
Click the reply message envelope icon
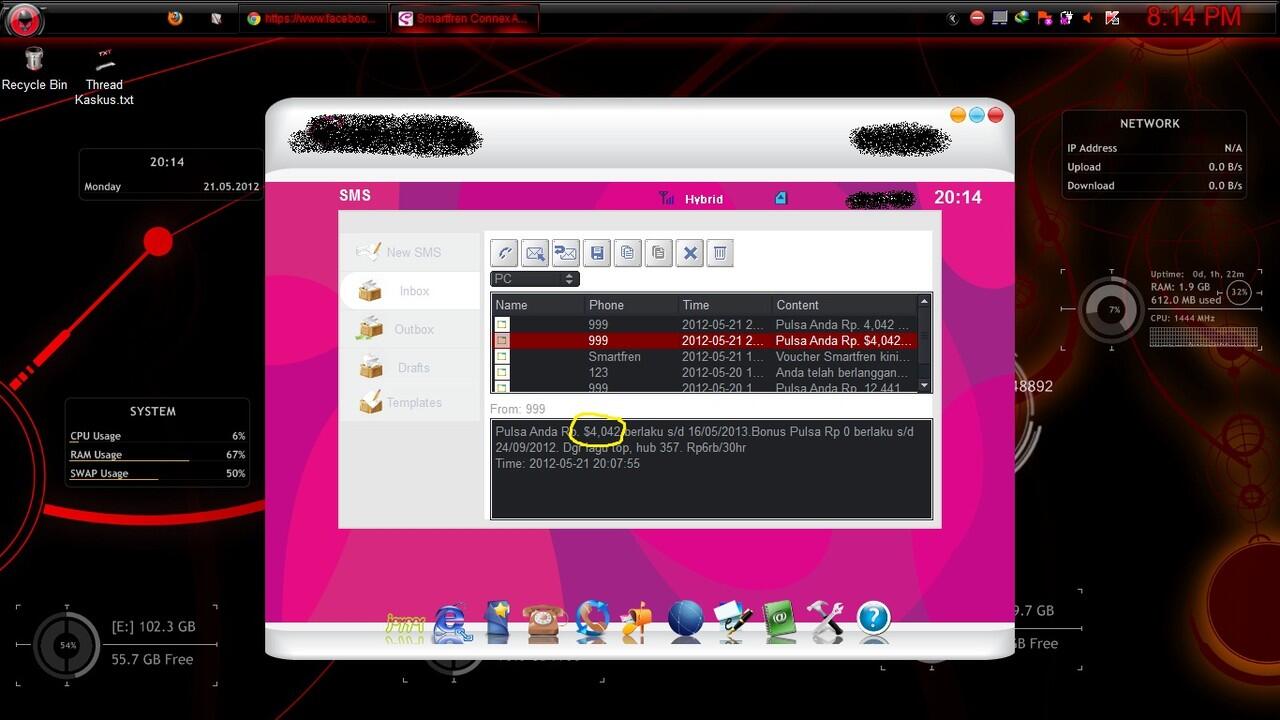(x=535, y=253)
